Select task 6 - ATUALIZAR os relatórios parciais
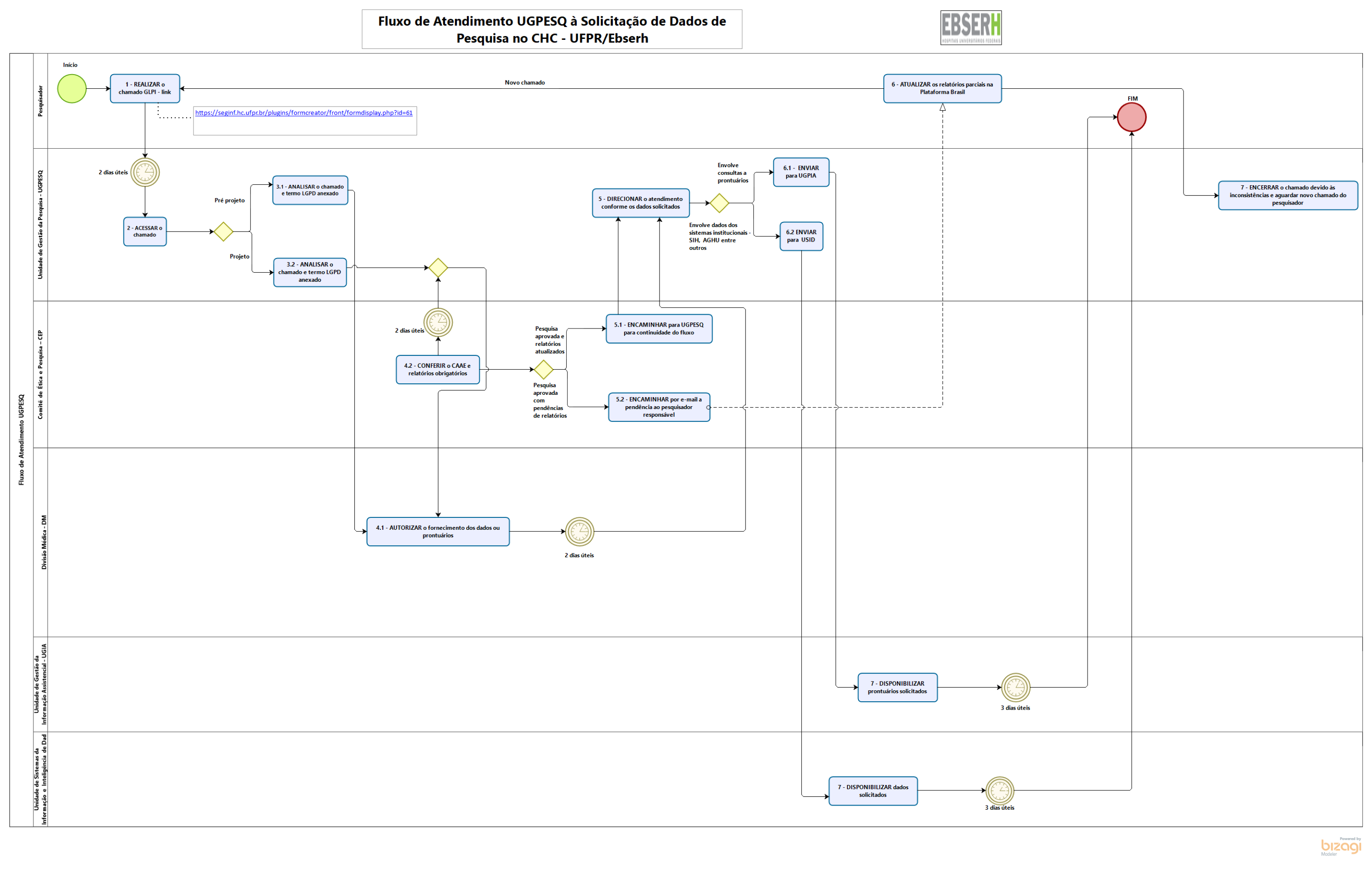This screenshot has width=1372, height=871. click(942, 88)
